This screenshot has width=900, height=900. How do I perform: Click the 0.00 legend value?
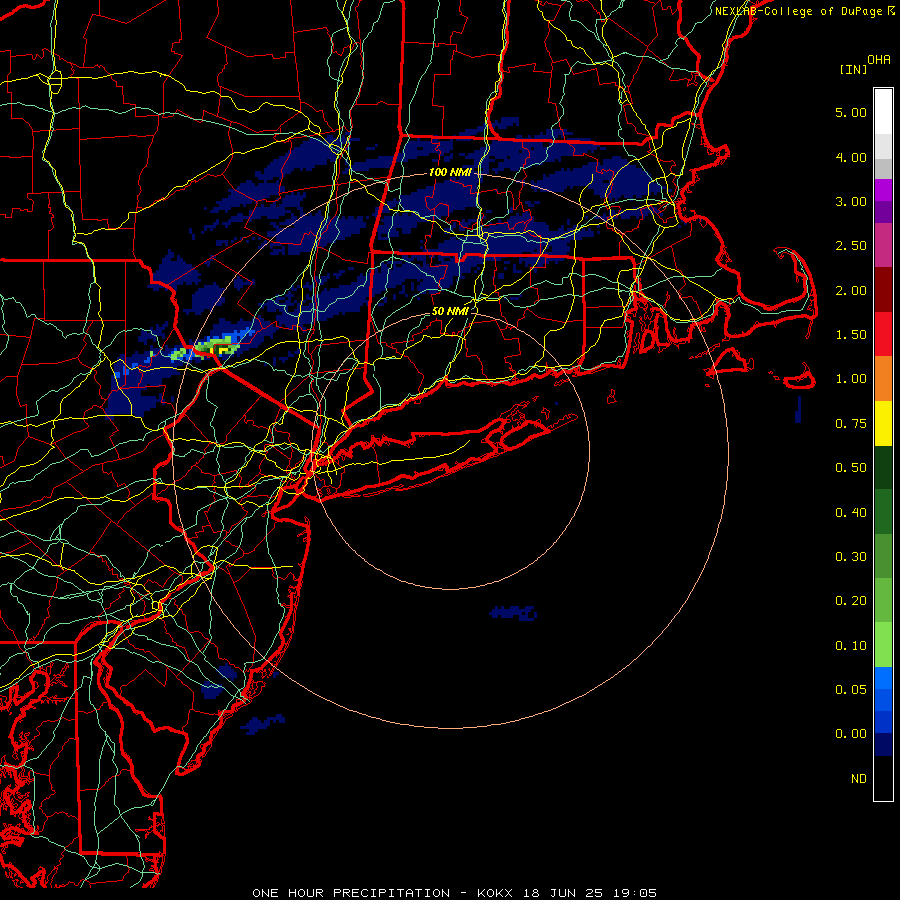click(851, 734)
